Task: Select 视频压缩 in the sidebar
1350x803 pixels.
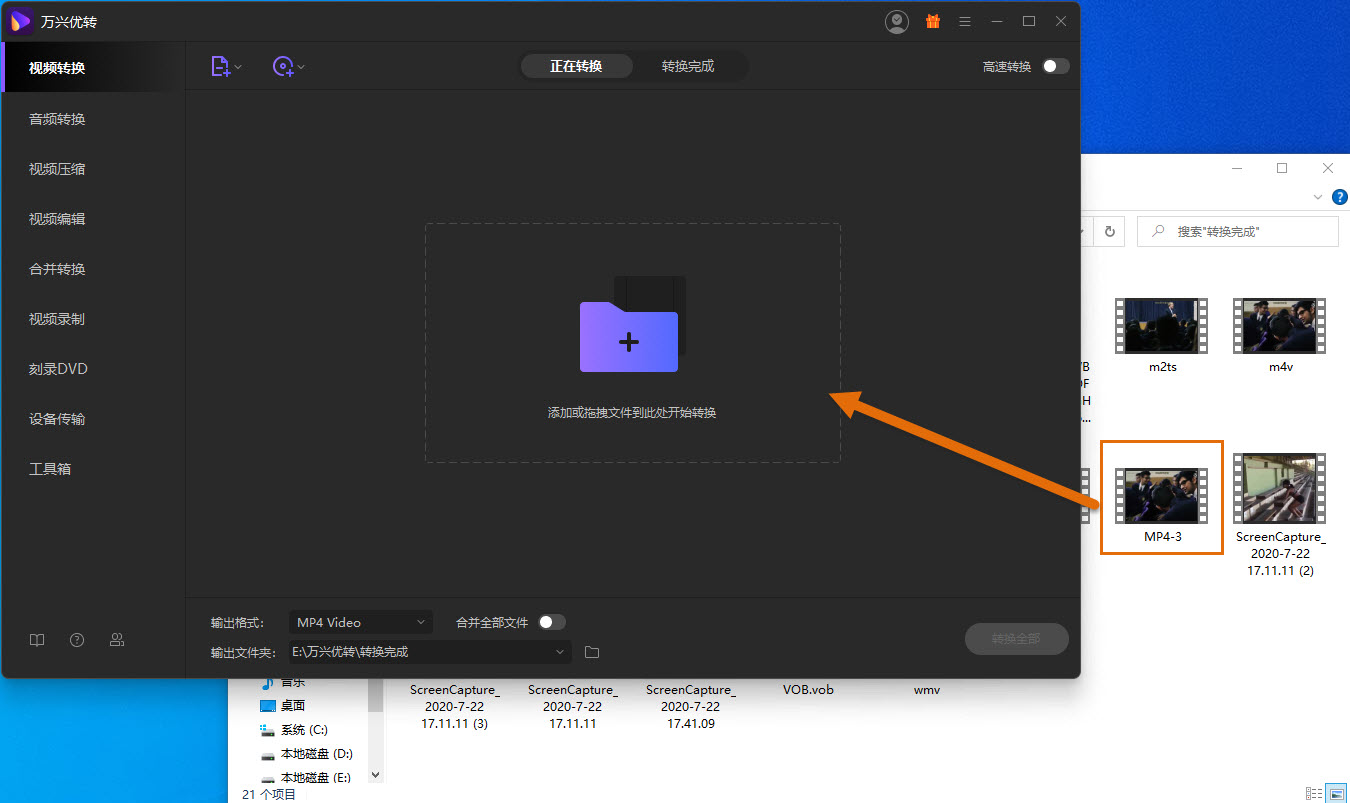Action: pos(57,169)
